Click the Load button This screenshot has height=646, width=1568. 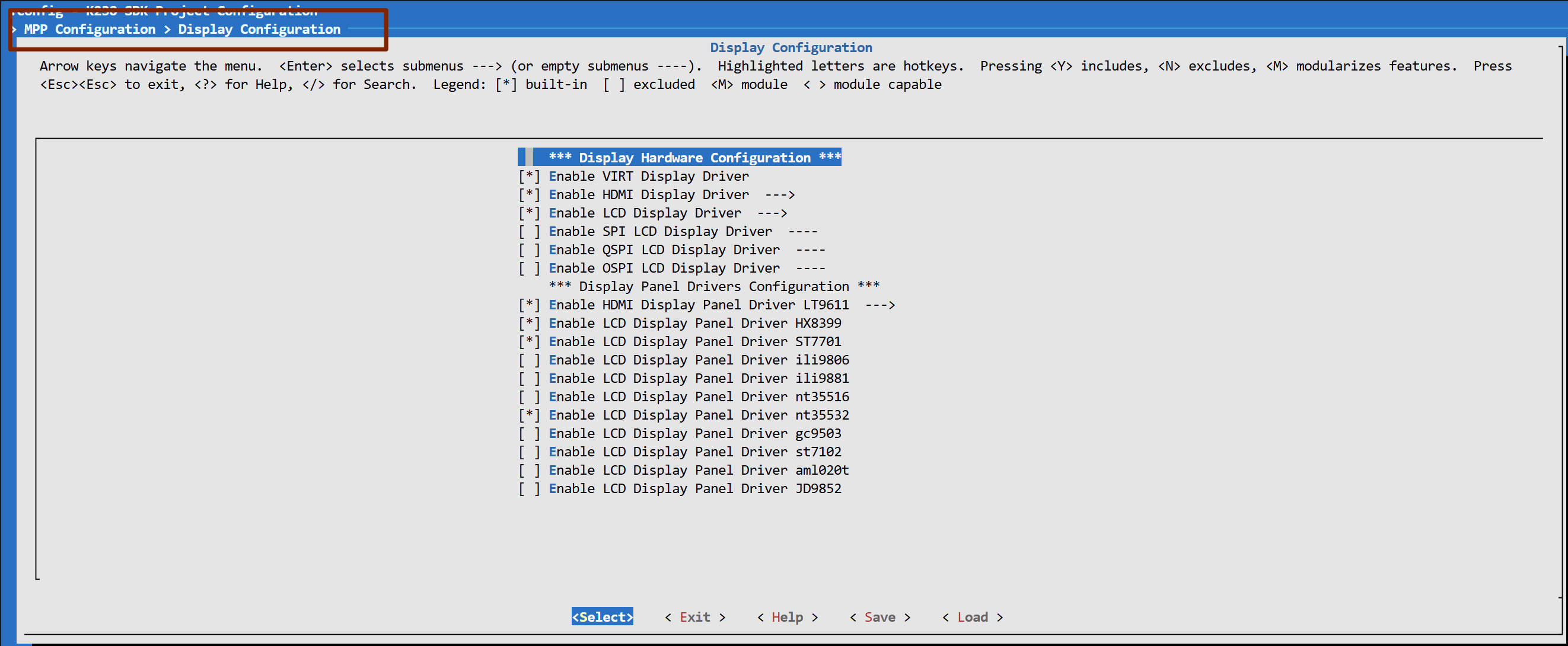point(972,618)
